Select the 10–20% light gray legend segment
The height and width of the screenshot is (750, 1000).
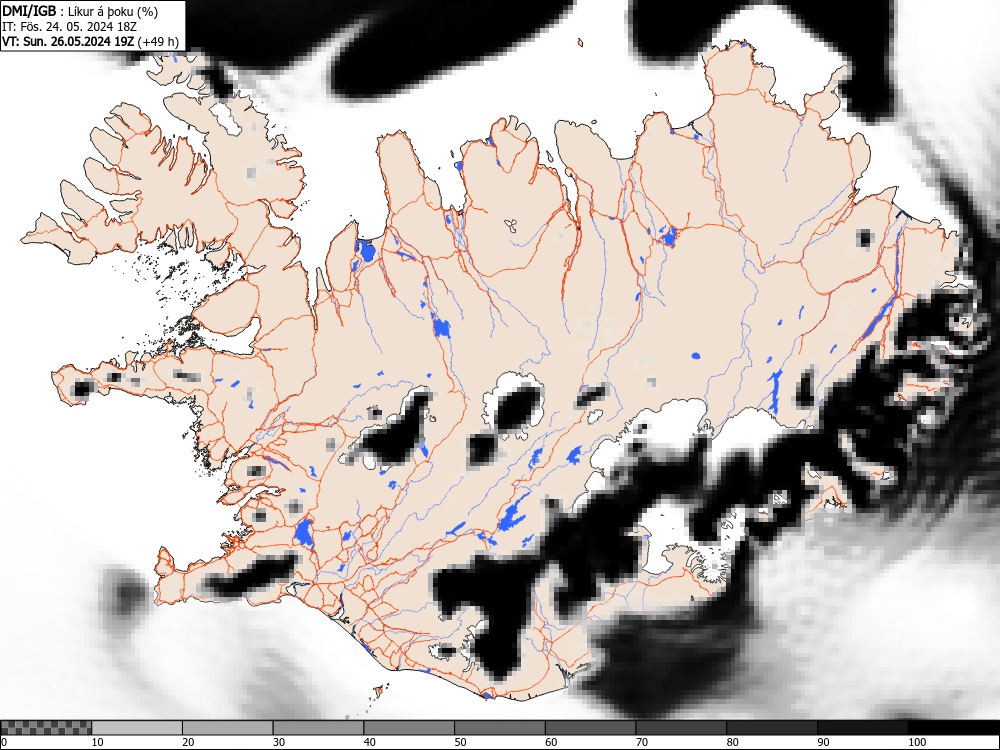(137, 728)
